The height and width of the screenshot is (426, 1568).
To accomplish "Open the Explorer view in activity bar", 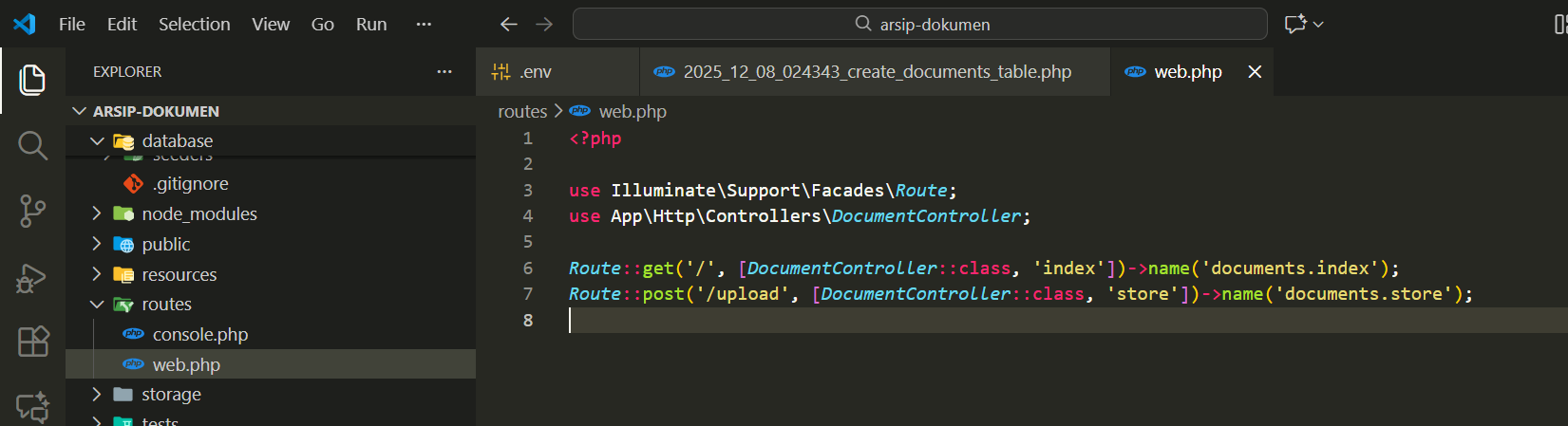I will pos(32,80).
